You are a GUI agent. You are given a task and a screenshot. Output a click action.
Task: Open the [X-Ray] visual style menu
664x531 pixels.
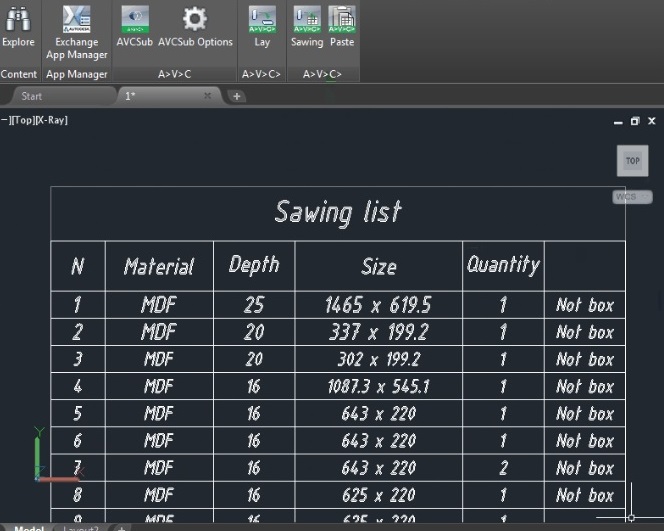coord(52,120)
